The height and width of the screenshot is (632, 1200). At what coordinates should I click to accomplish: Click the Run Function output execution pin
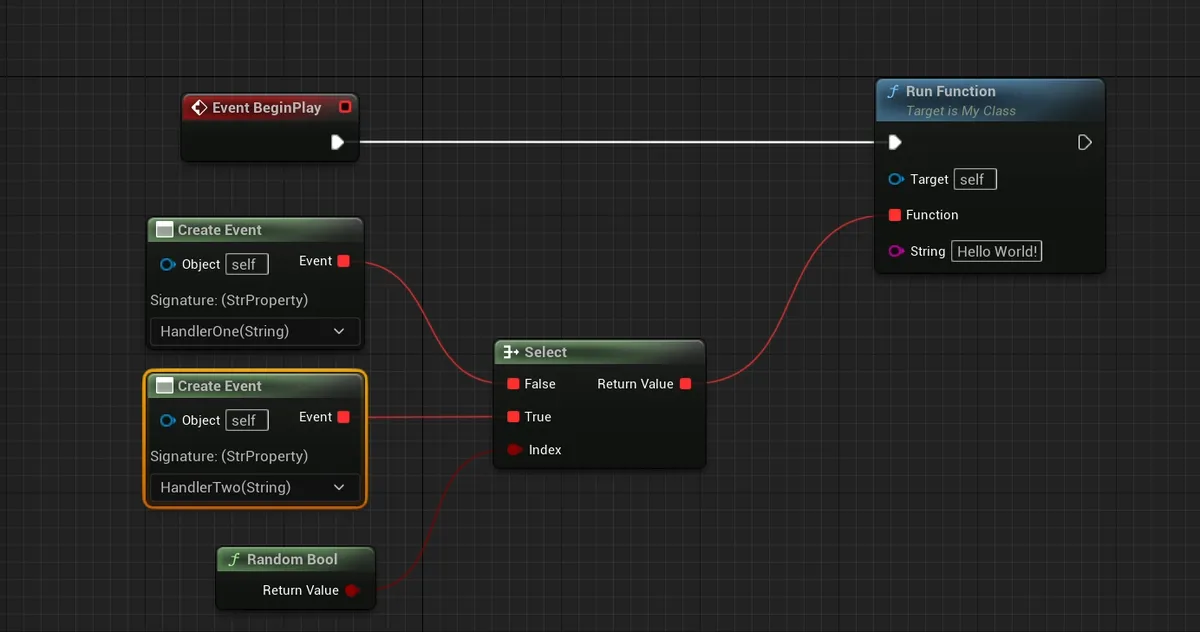pyautogui.click(x=1085, y=142)
